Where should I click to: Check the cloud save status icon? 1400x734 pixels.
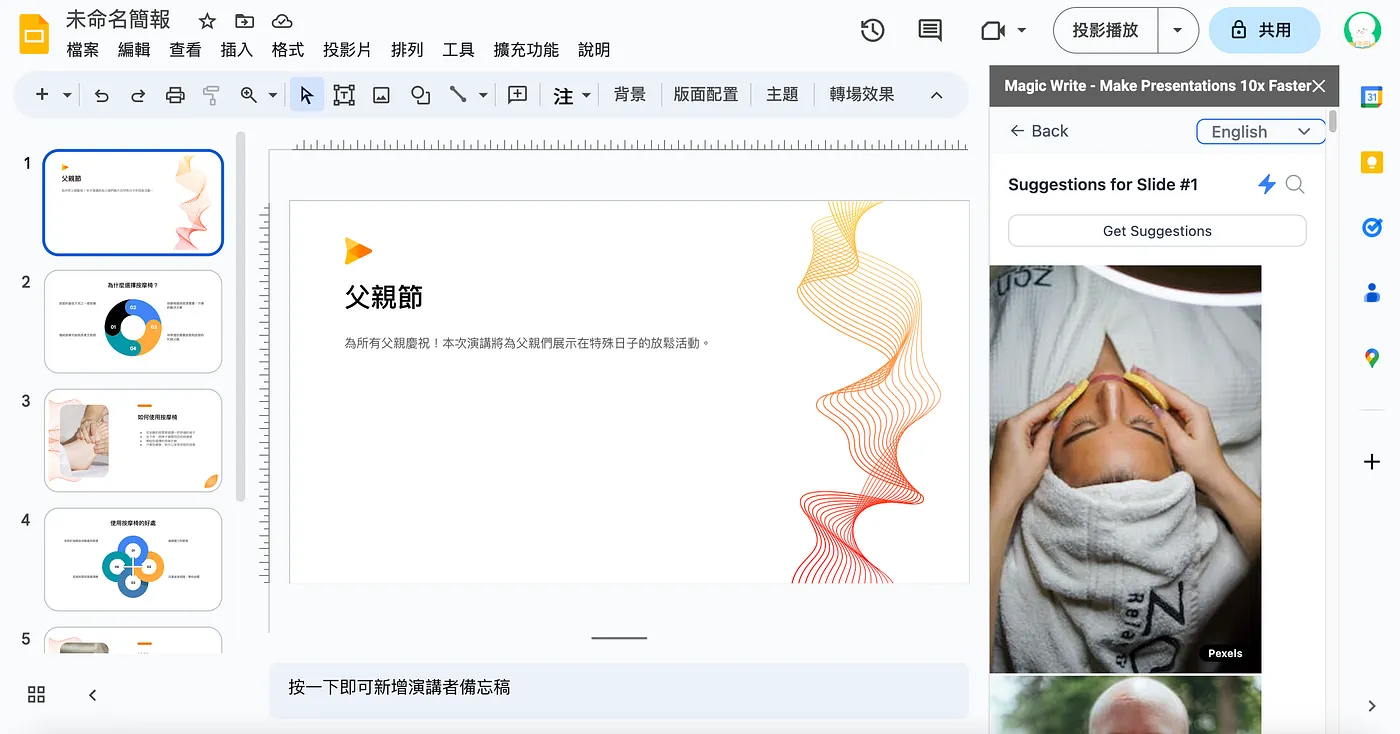[282, 21]
